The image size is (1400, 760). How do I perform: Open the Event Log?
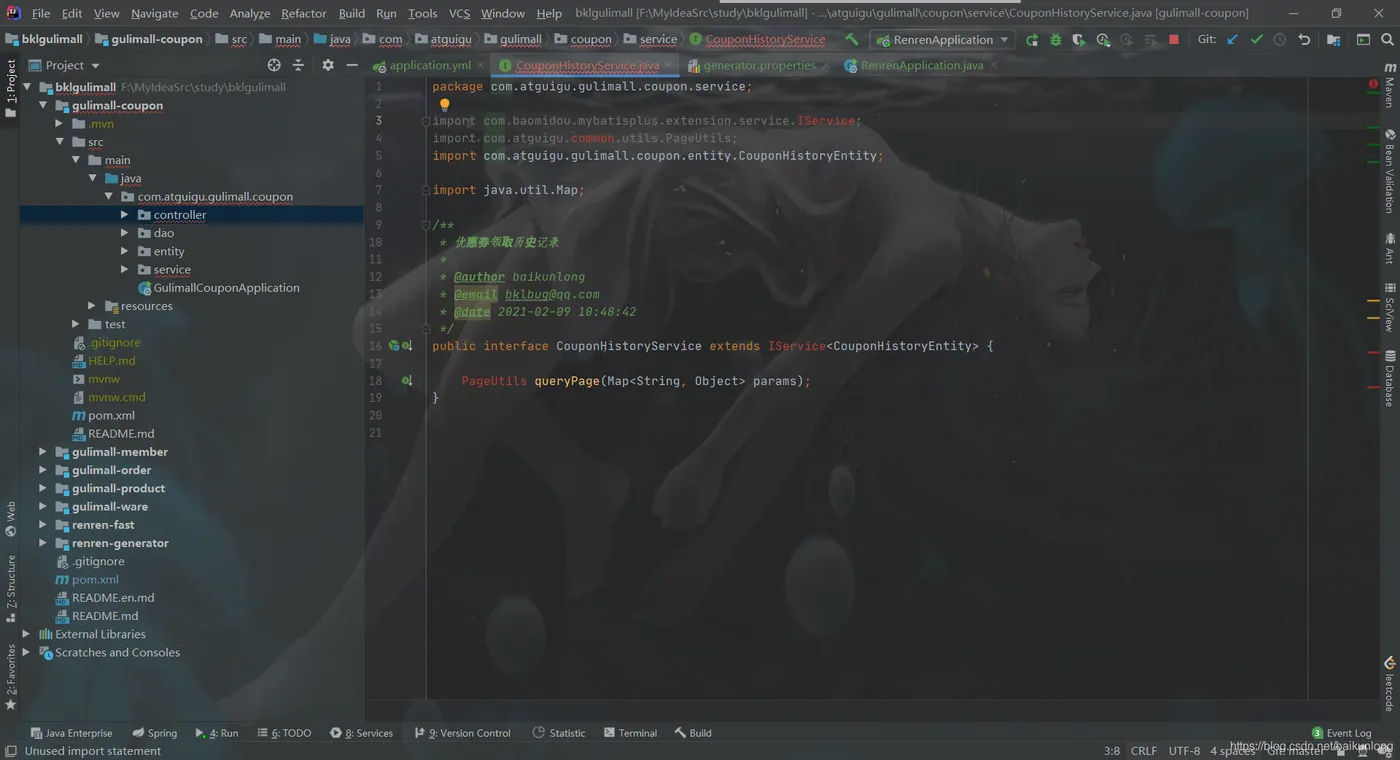[x=1341, y=733]
